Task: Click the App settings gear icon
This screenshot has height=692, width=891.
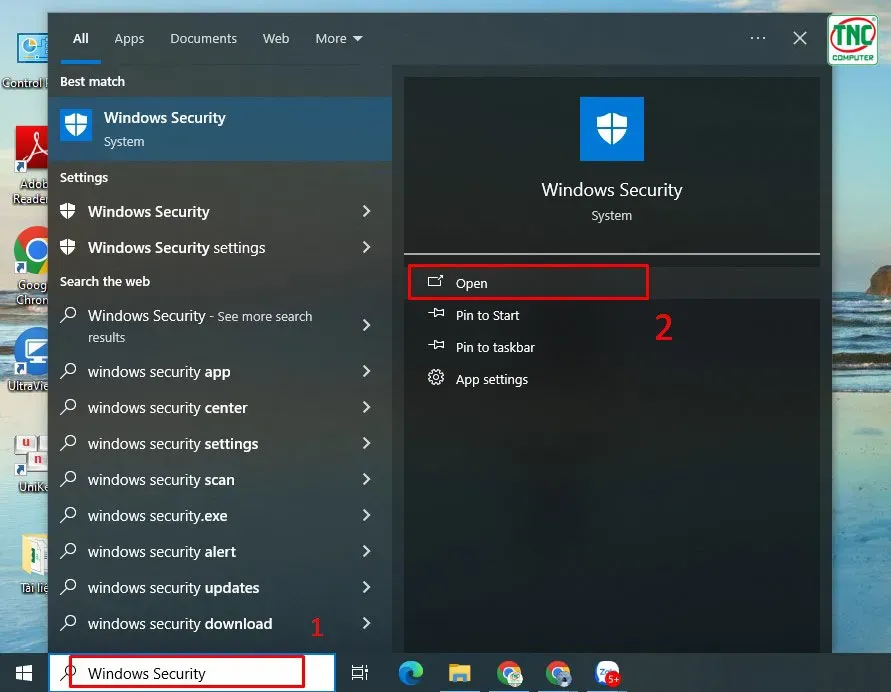Action: coord(435,379)
